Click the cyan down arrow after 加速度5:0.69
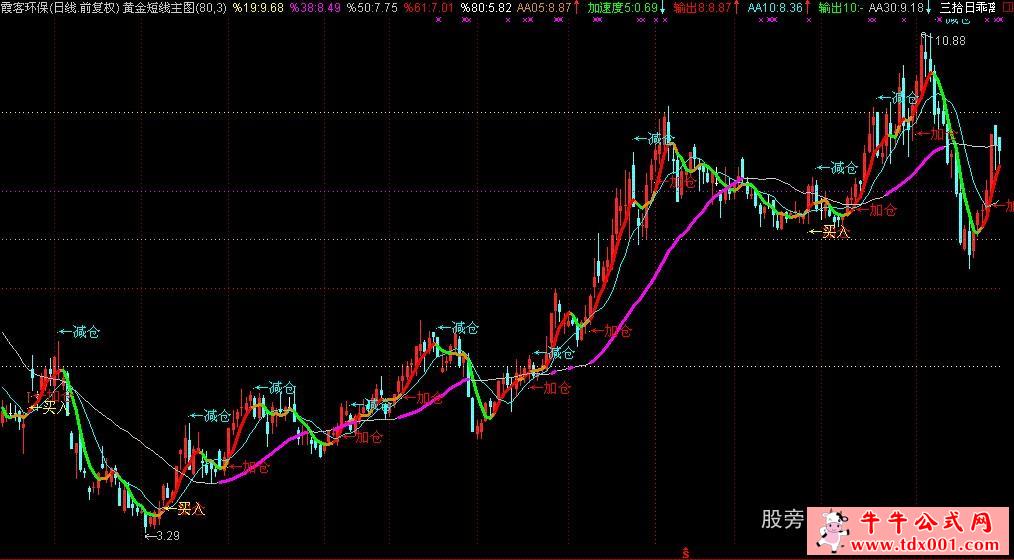 coord(664,7)
